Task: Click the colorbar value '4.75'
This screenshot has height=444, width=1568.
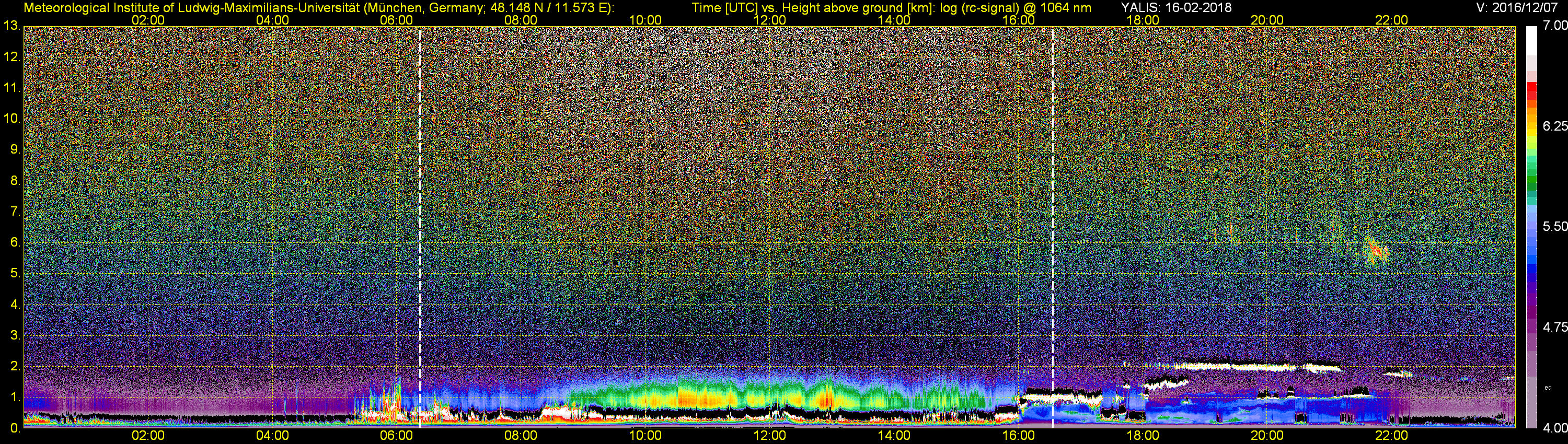Action: coord(1554,327)
